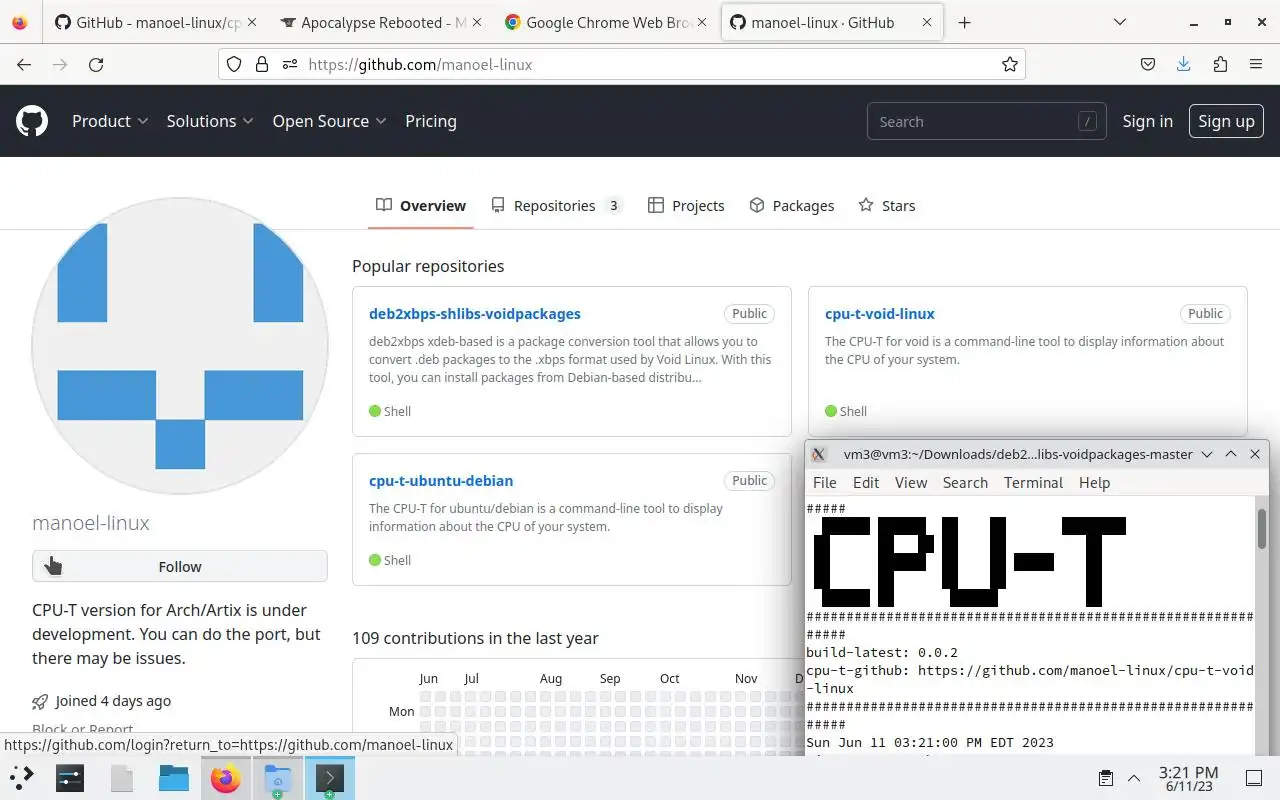Expand the hidden system tray icons
This screenshot has height=800, width=1280.
pos(1134,778)
